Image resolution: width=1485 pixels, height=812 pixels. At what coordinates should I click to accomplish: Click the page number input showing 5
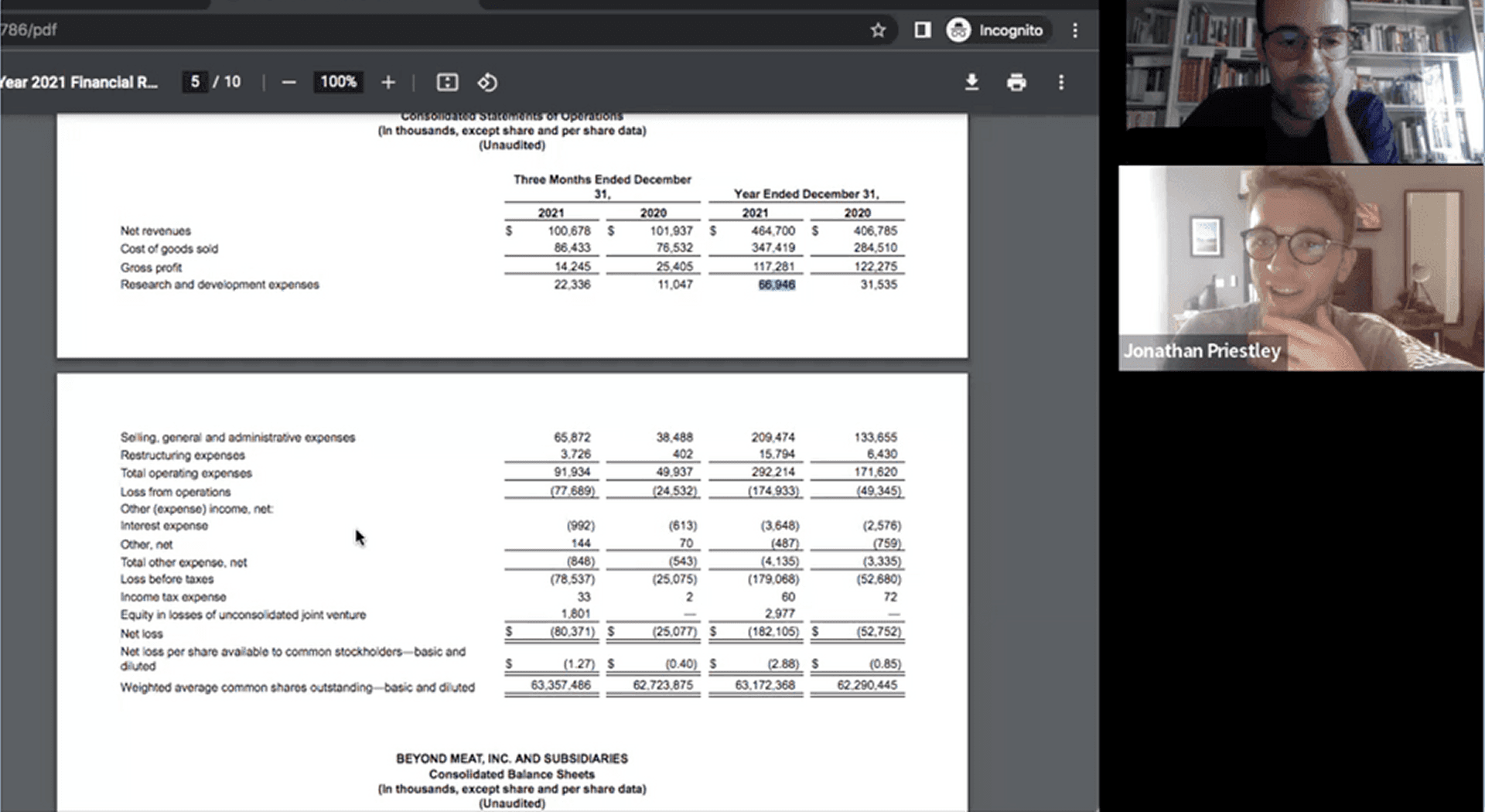tap(195, 81)
